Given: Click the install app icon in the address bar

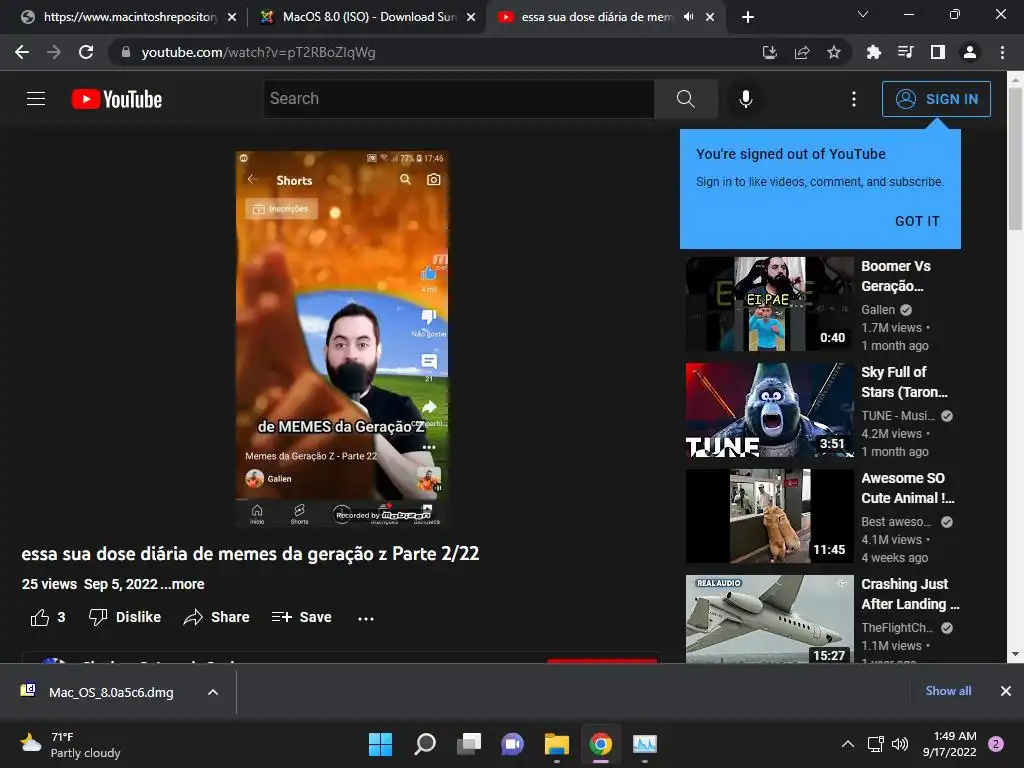Looking at the screenshot, I should coord(770,52).
